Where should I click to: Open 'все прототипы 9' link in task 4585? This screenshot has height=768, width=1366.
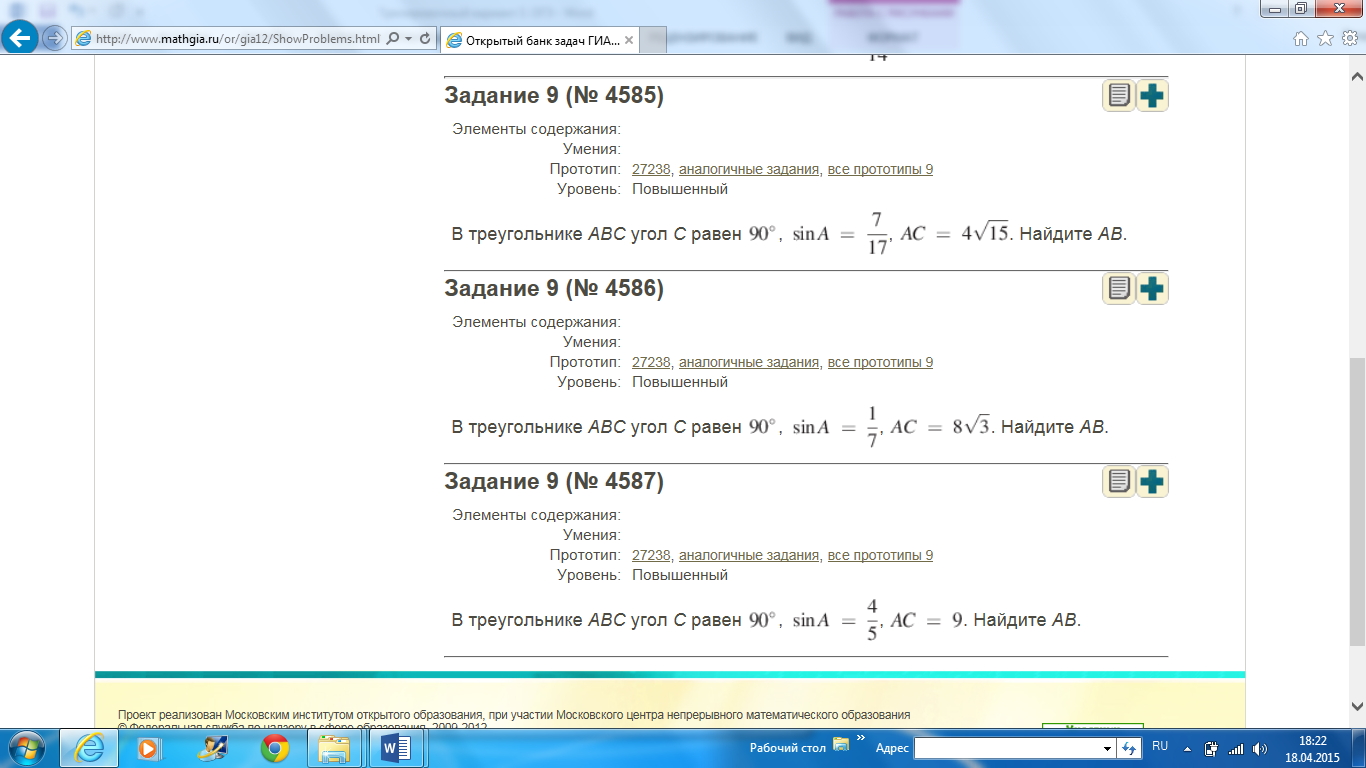tap(880, 169)
